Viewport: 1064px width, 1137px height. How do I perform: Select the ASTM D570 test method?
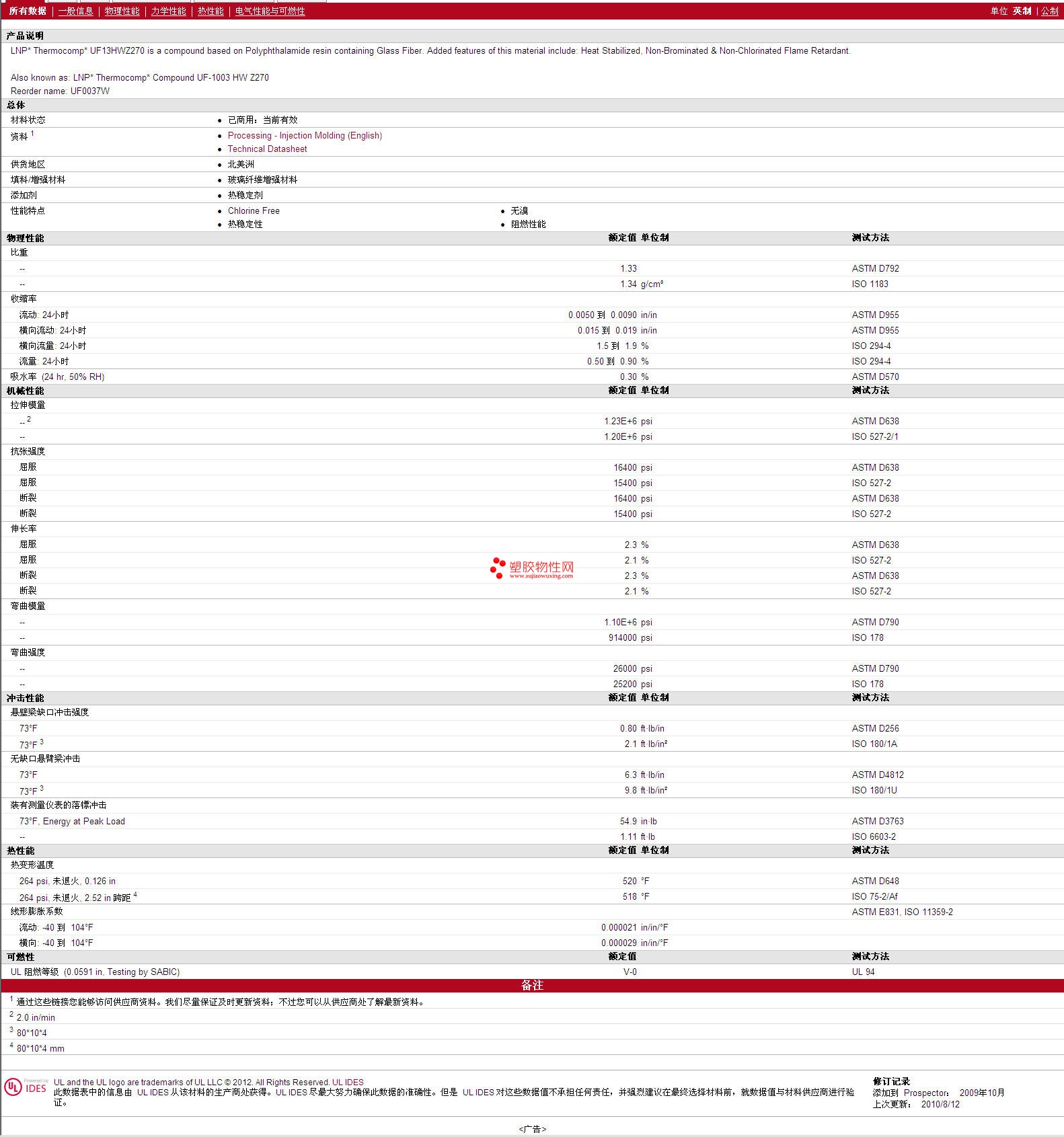[x=875, y=377]
